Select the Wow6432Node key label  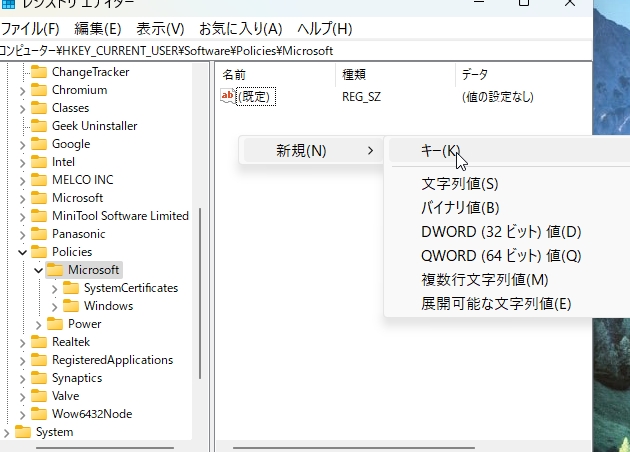click(x=92, y=414)
